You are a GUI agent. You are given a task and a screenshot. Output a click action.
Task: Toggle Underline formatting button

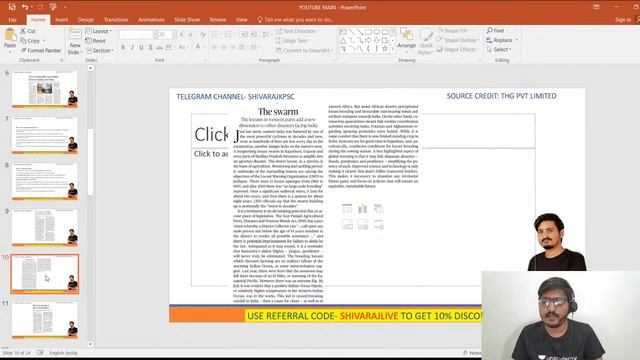[141, 47]
